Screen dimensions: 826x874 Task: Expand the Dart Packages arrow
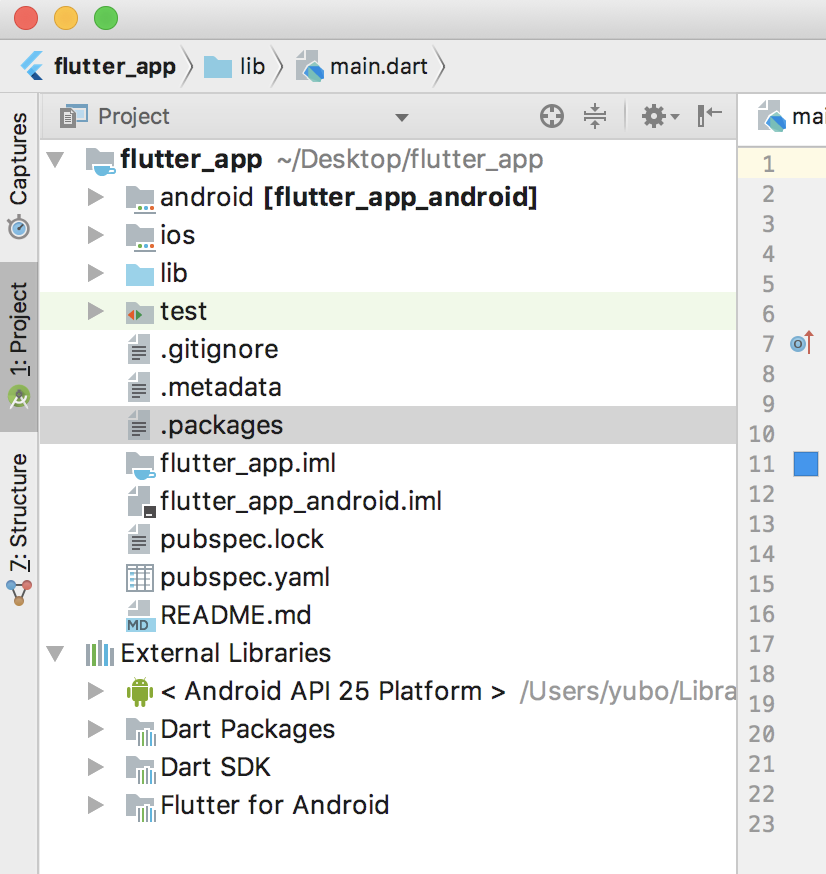pyautogui.click(x=96, y=729)
